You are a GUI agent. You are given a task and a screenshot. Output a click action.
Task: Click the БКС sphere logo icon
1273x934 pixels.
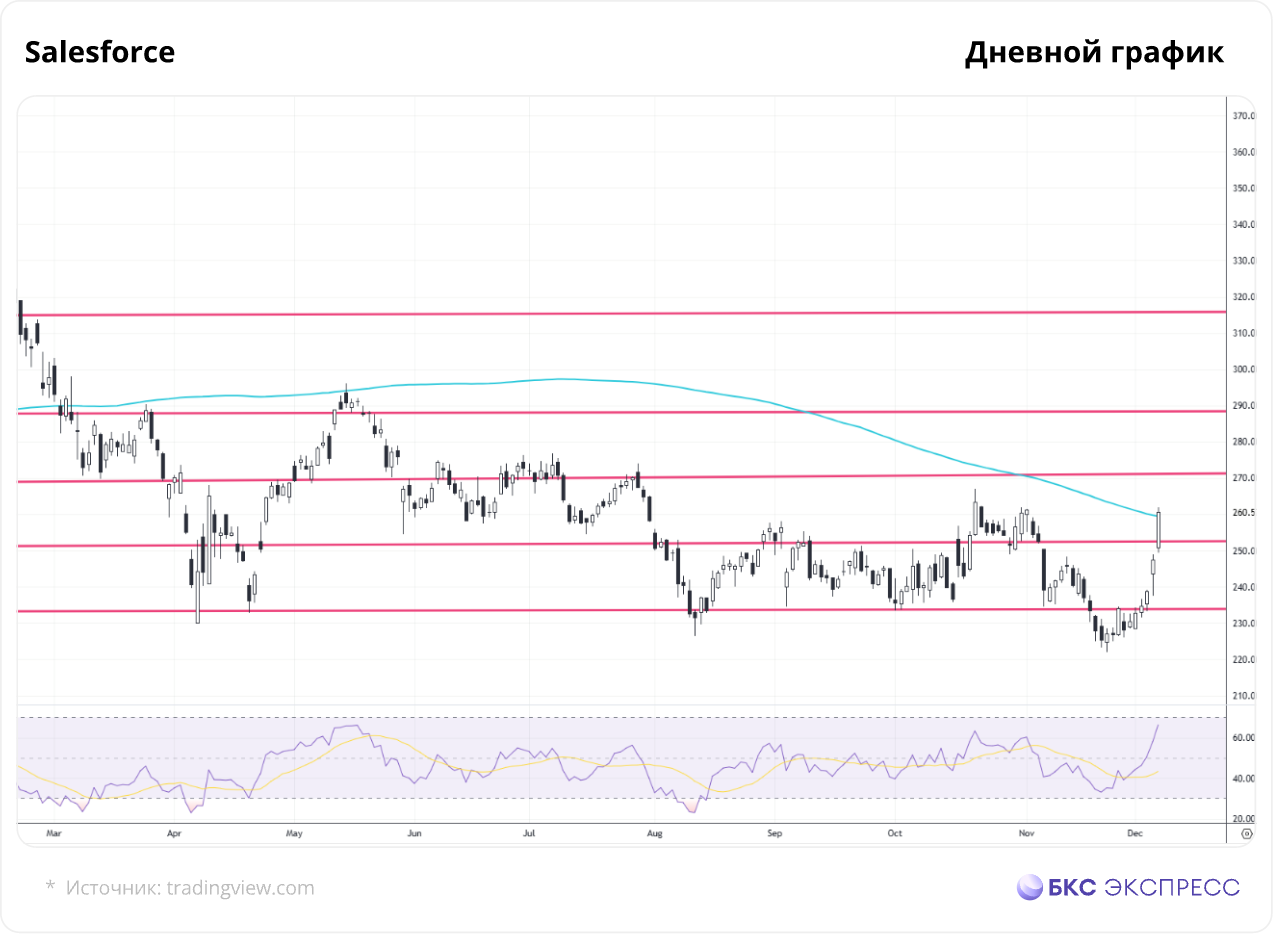pos(1029,887)
